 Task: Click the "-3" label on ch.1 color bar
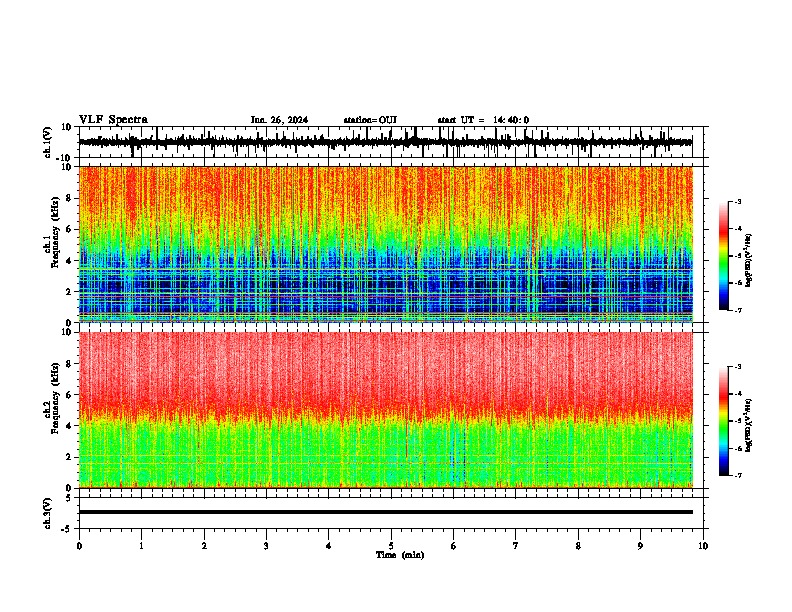737,201
